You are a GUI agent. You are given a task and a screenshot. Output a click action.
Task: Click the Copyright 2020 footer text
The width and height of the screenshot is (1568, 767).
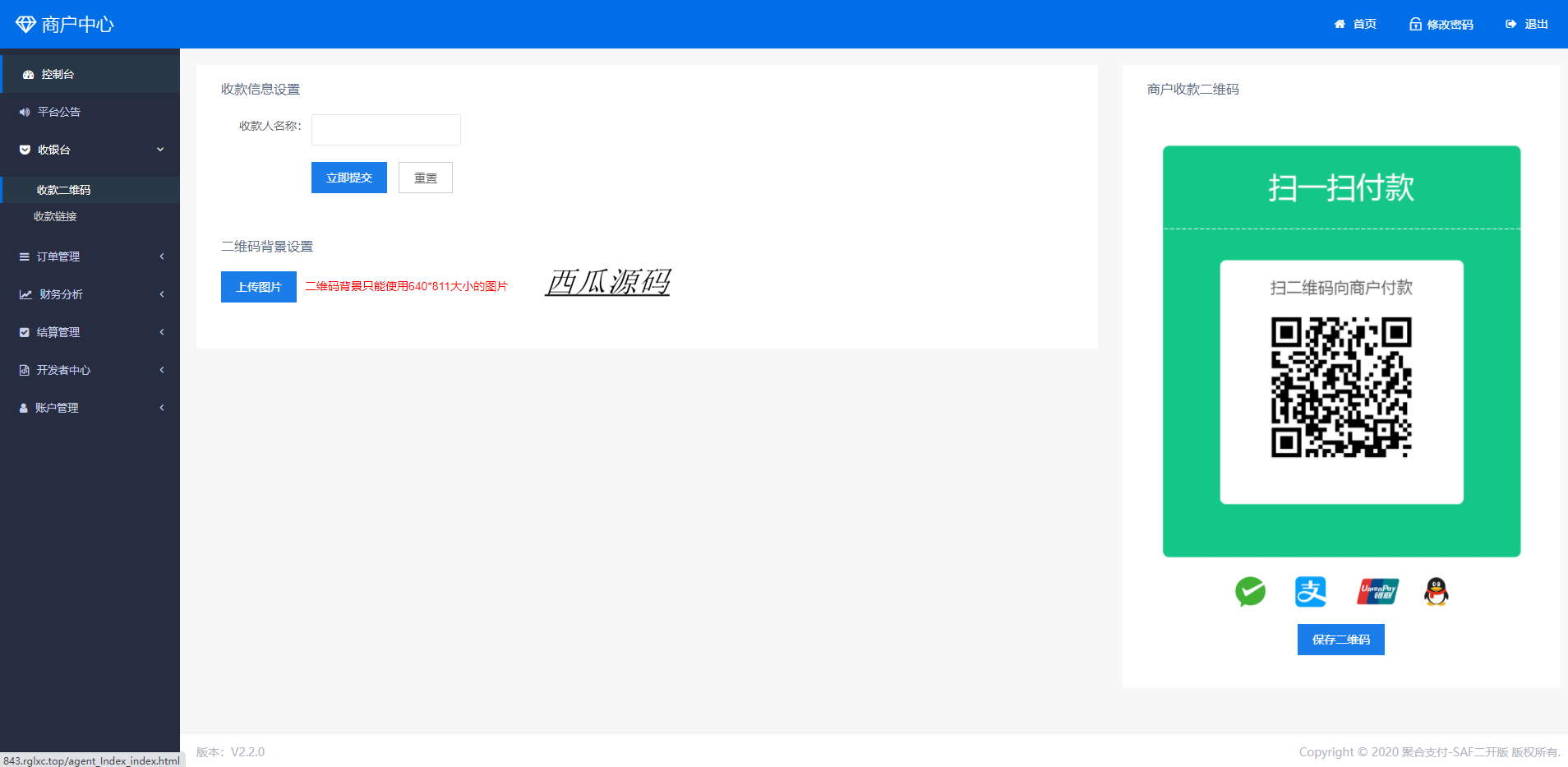[1429, 752]
